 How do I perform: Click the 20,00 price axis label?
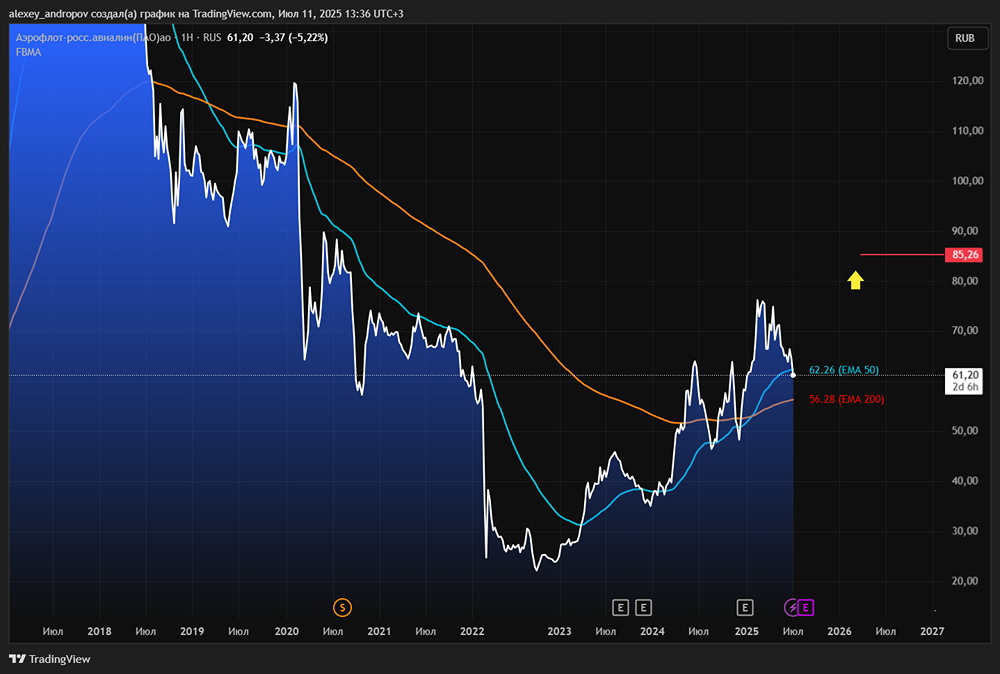965,581
